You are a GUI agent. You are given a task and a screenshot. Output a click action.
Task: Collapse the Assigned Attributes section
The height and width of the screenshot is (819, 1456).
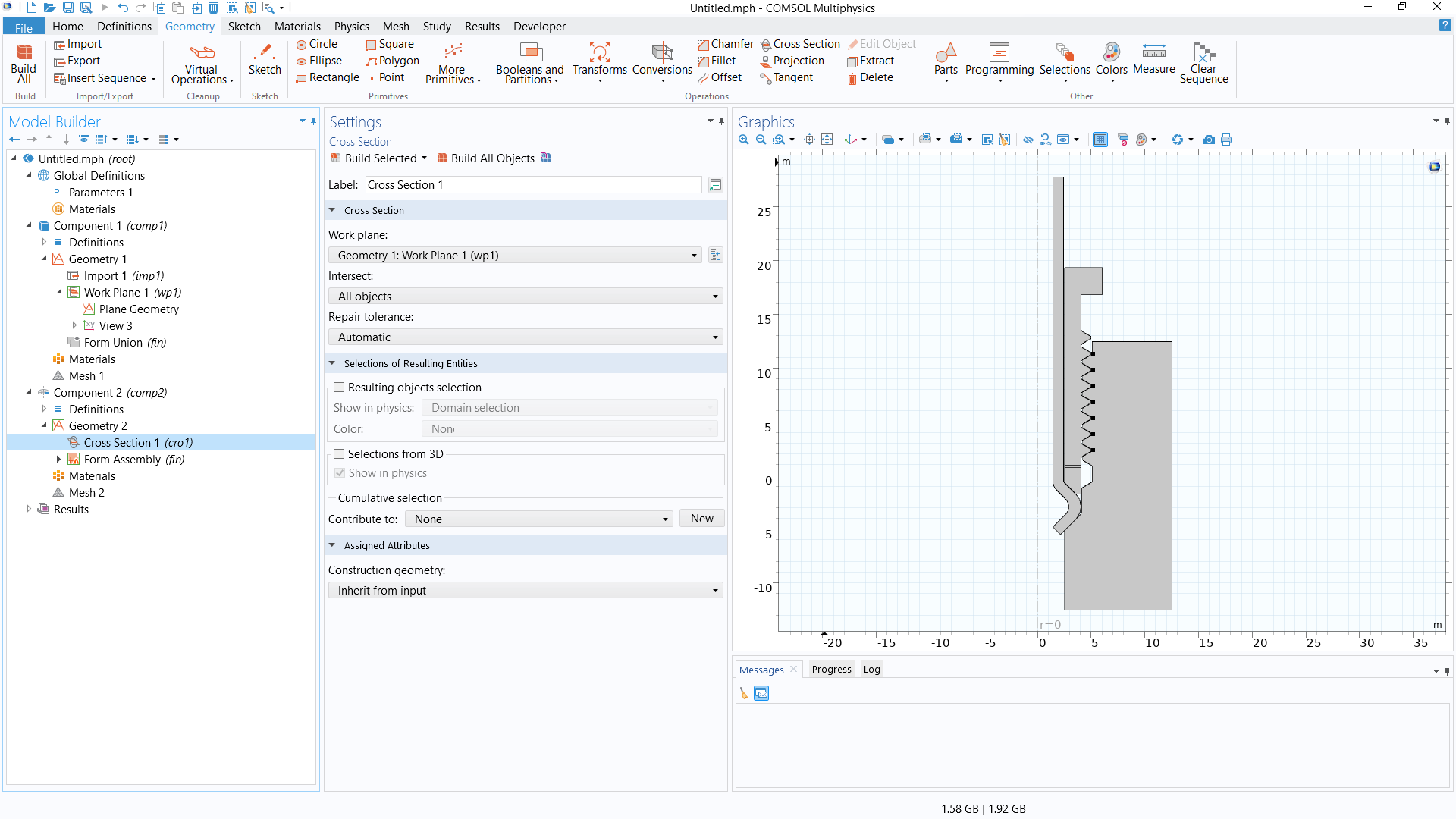tap(332, 545)
